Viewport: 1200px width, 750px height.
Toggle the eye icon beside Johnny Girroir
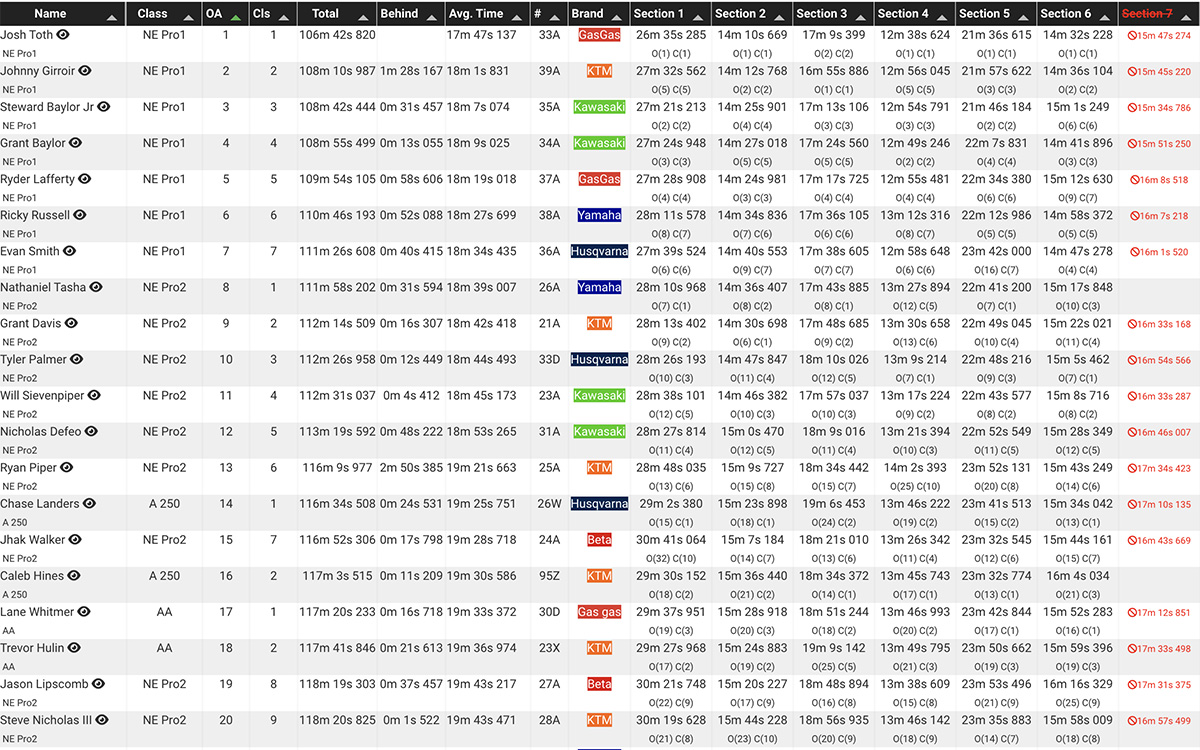(85, 71)
